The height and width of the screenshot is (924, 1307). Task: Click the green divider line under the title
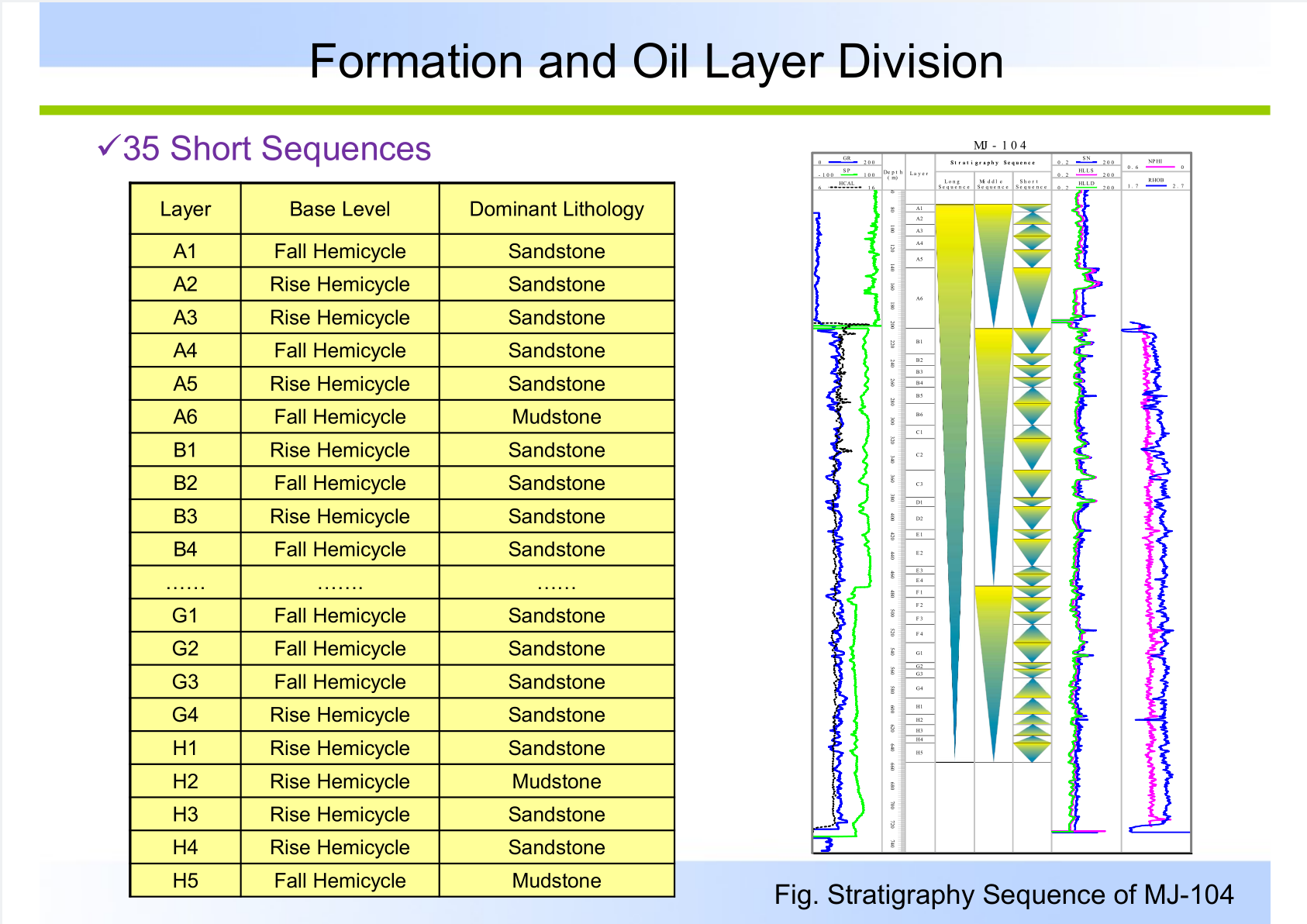pos(654,110)
